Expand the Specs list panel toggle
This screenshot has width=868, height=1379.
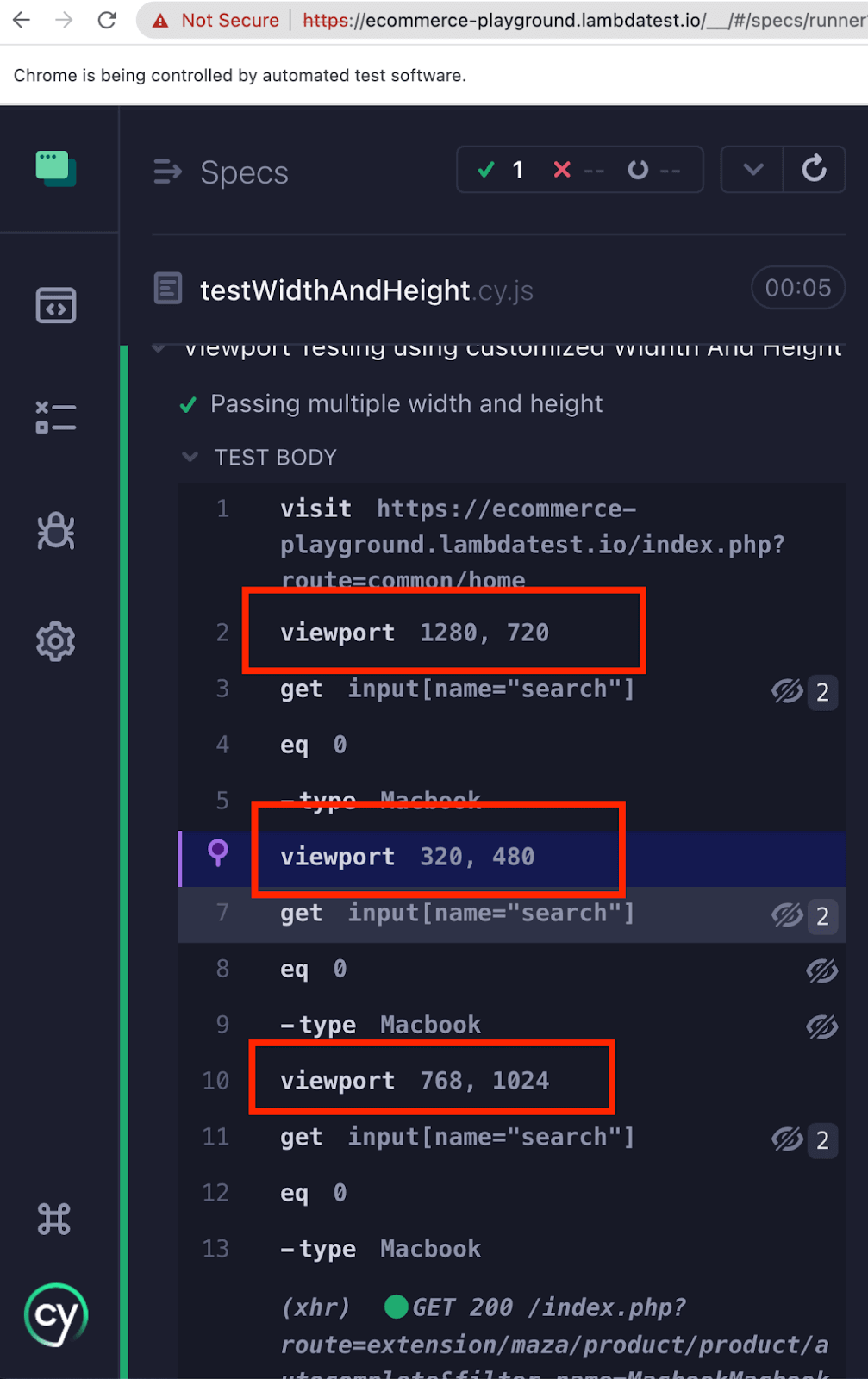167,172
